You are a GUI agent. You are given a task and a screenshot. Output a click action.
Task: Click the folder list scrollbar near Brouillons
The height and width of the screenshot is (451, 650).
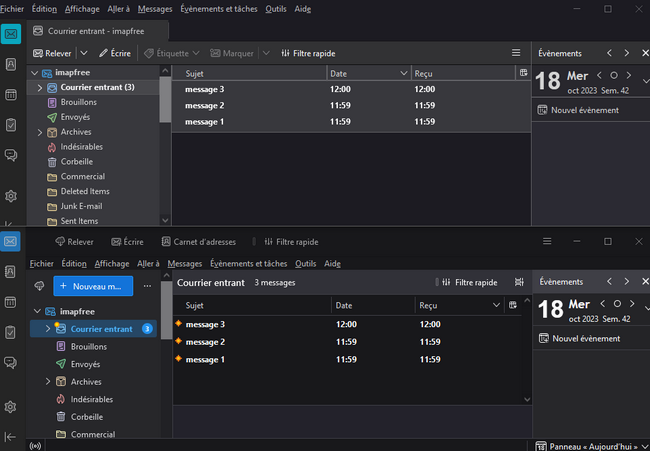click(165, 100)
